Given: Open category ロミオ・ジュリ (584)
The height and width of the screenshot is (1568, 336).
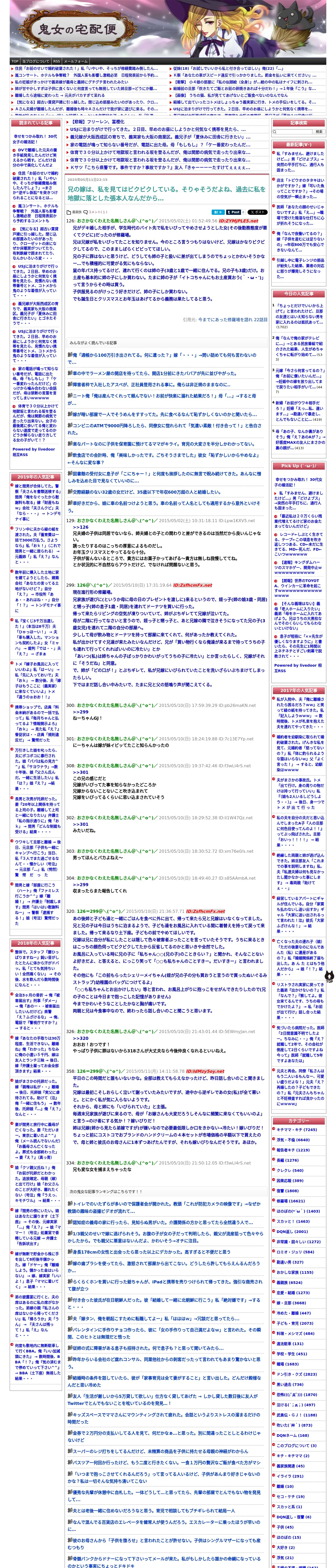Looking at the screenshot, I should 296,1252.
